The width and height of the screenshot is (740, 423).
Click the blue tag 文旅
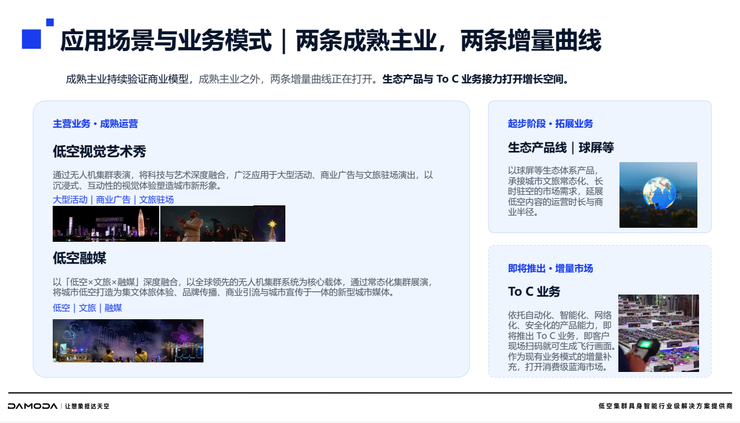click(87, 308)
